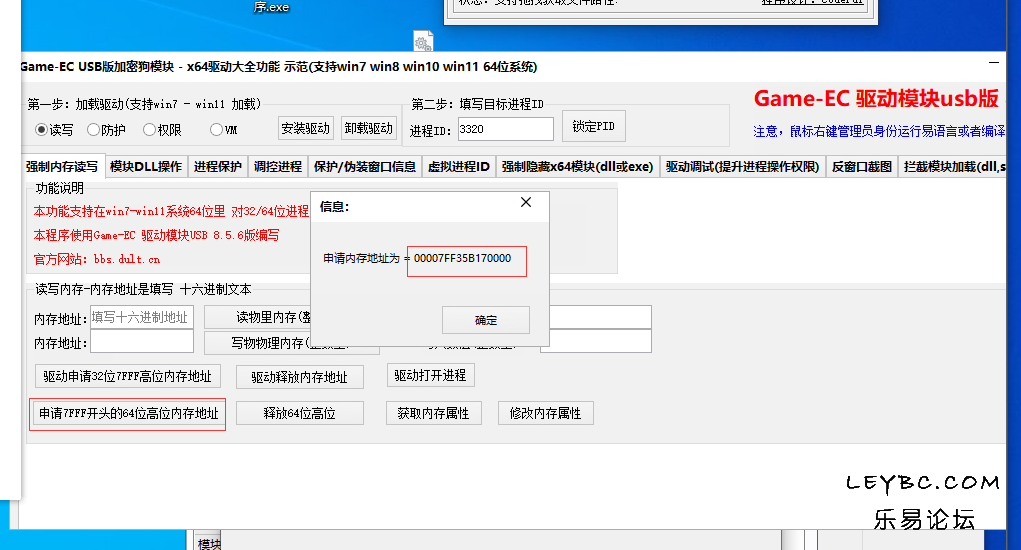The width and height of the screenshot is (1021, 550).
Task: Click the 锁定PID button
Action: coord(593,126)
